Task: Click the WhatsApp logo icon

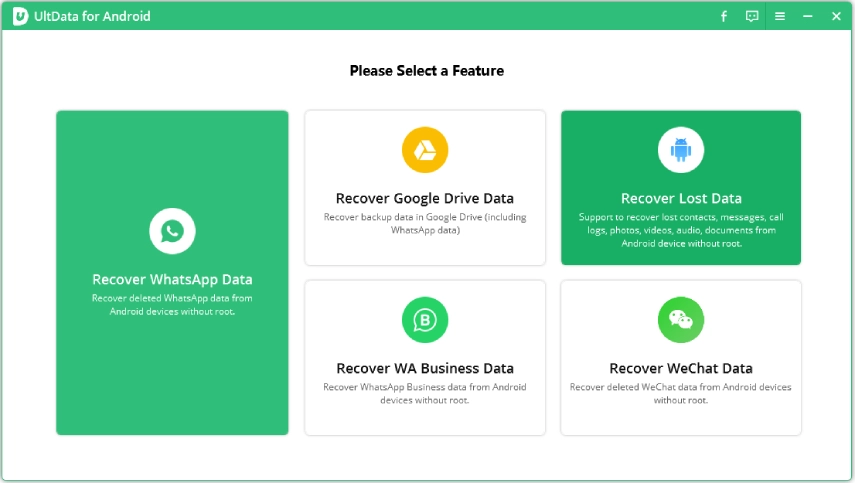Action: tap(172, 232)
